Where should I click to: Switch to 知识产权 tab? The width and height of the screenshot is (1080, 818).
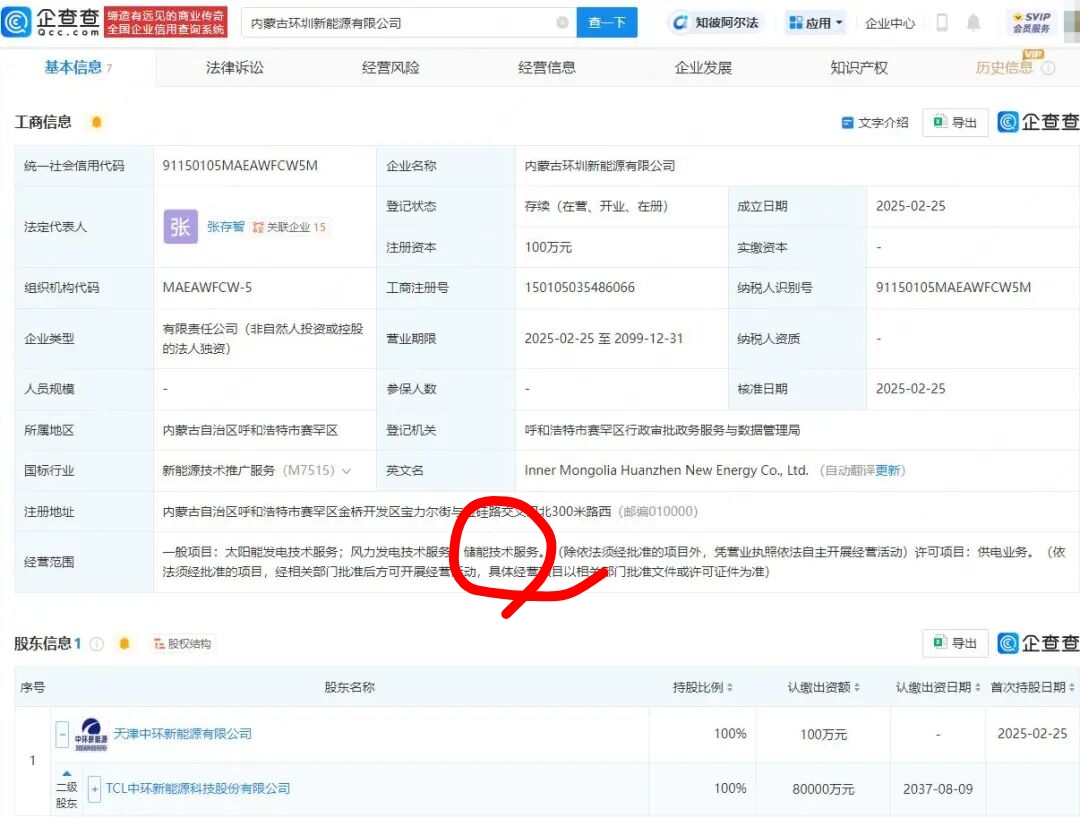859,67
